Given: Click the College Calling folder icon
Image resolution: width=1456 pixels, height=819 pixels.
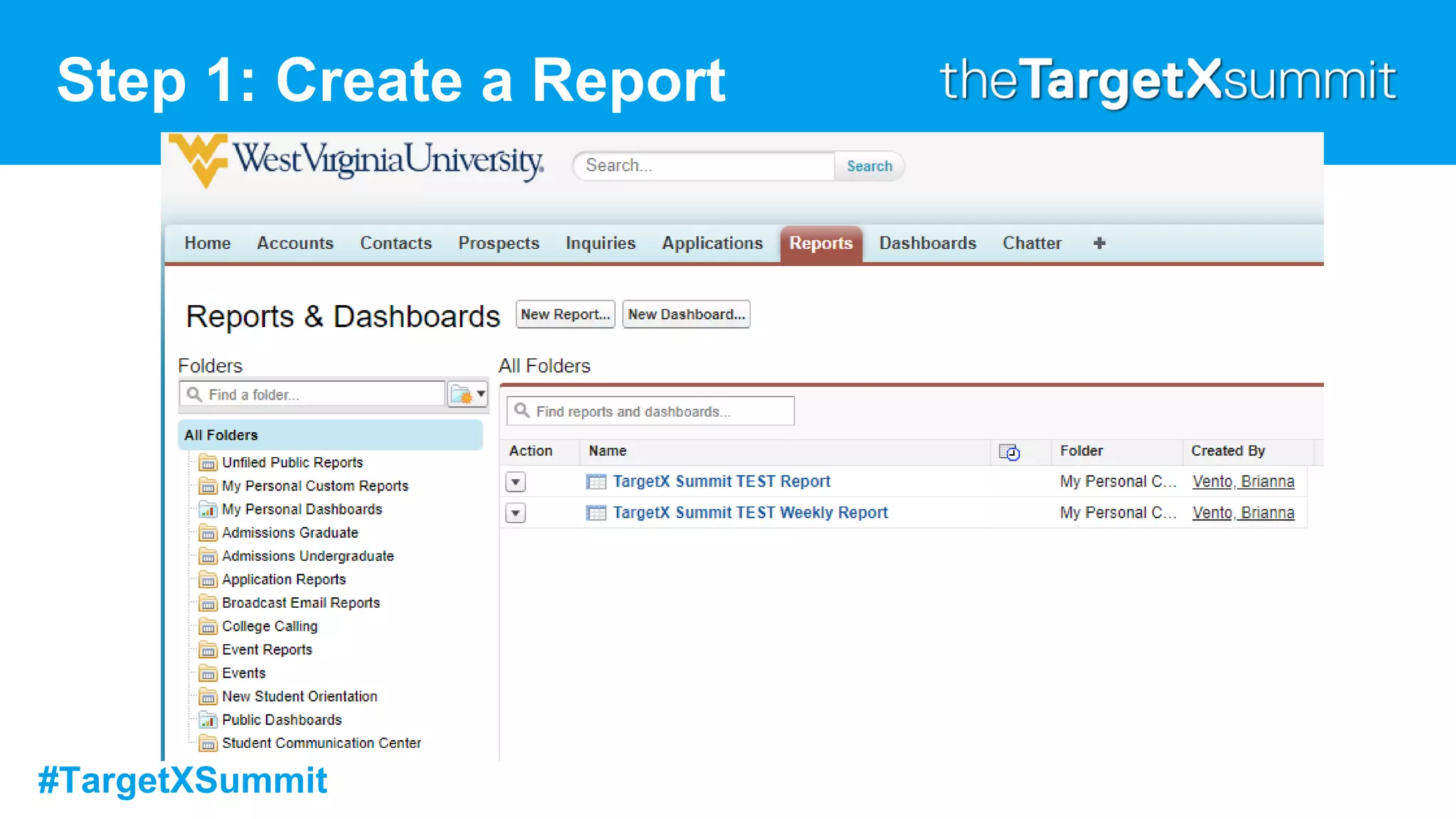Looking at the screenshot, I should pyautogui.click(x=208, y=627).
